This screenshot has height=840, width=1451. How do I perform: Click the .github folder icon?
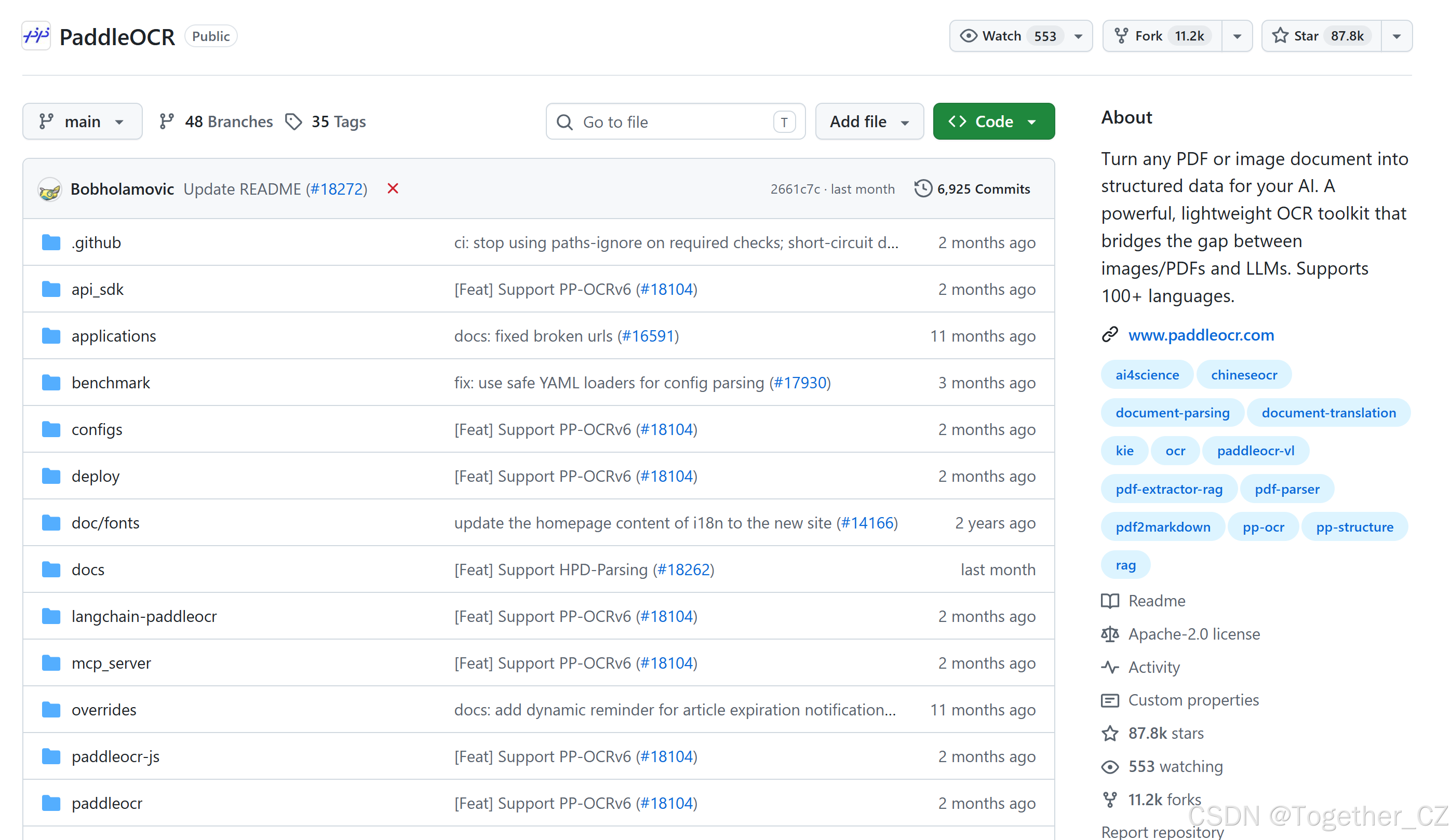pos(51,242)
